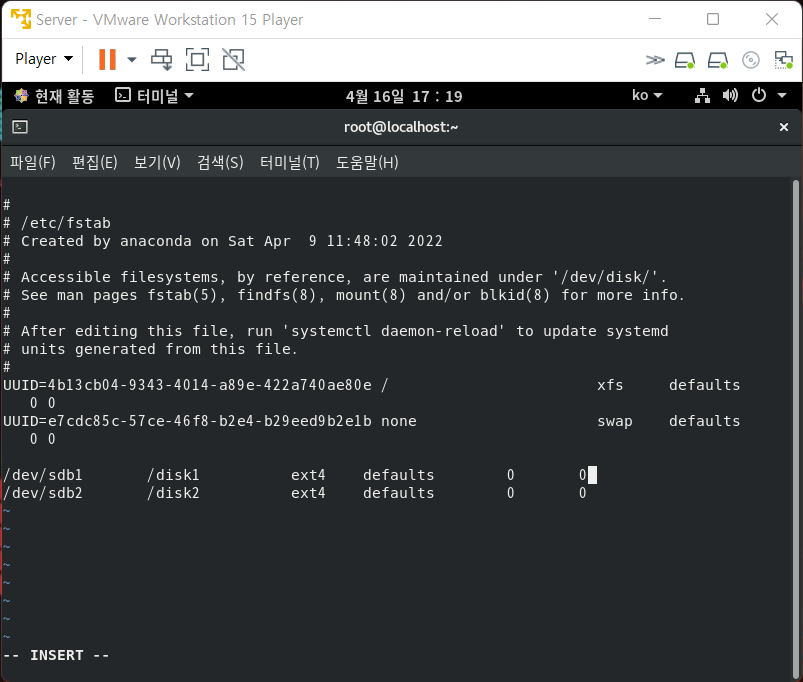Open the 보기(V) menu
This screenshot has height=682, width=803.
(157, 163)
